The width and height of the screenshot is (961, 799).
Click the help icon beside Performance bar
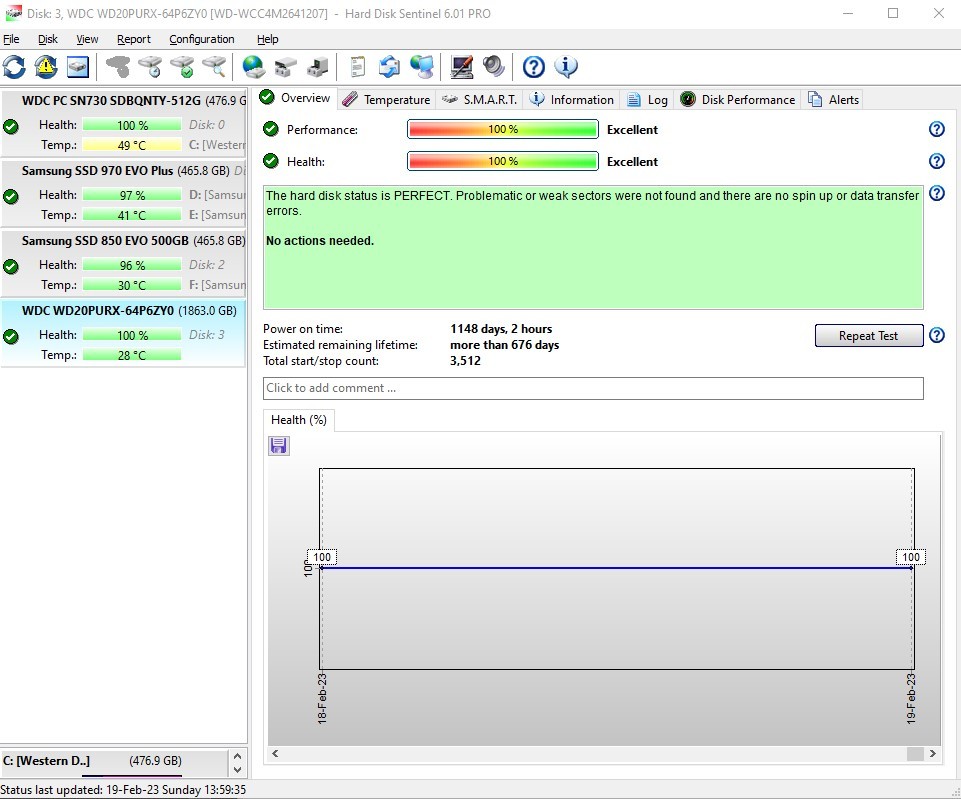[x=937, y=129]
